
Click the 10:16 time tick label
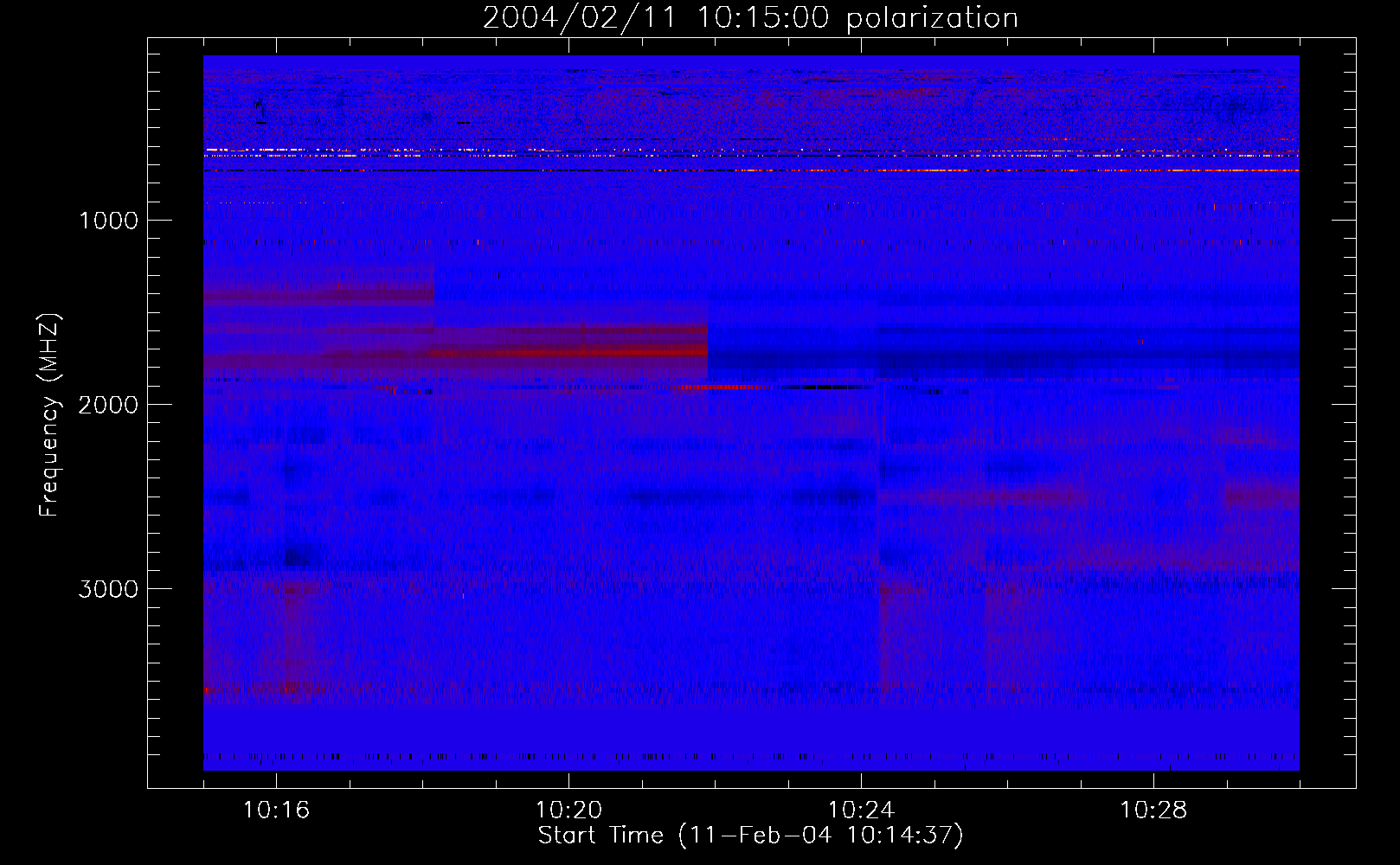[276, 811]
